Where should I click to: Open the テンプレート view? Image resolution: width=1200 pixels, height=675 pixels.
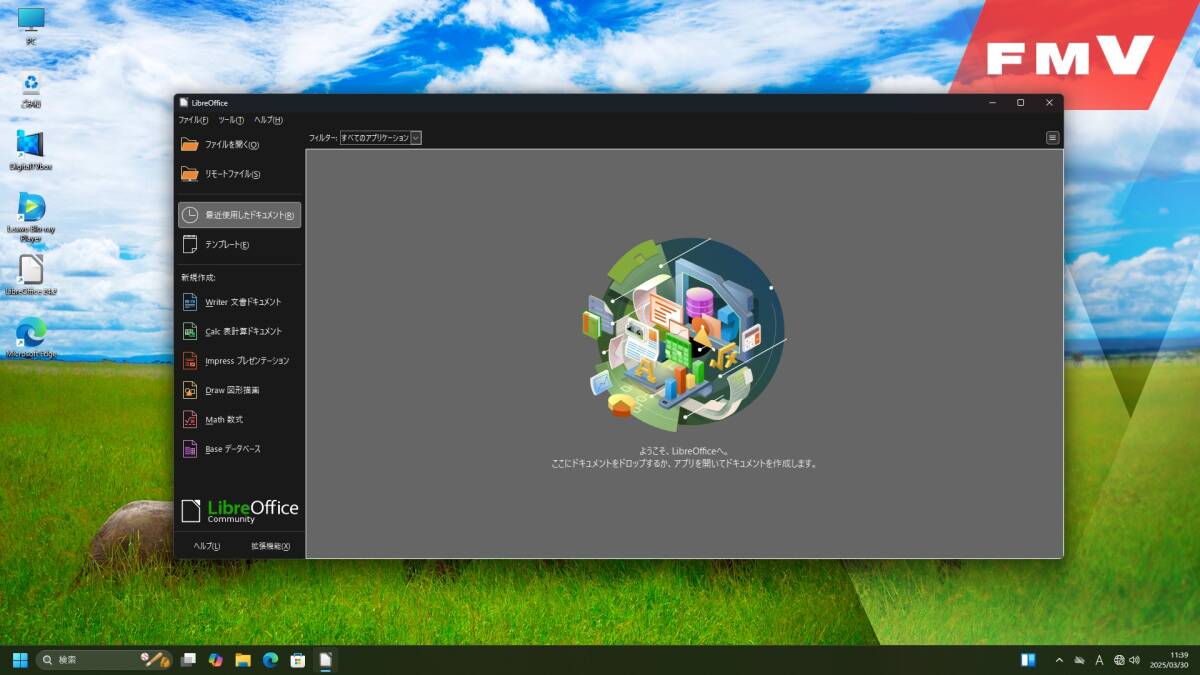coord(239,244)
